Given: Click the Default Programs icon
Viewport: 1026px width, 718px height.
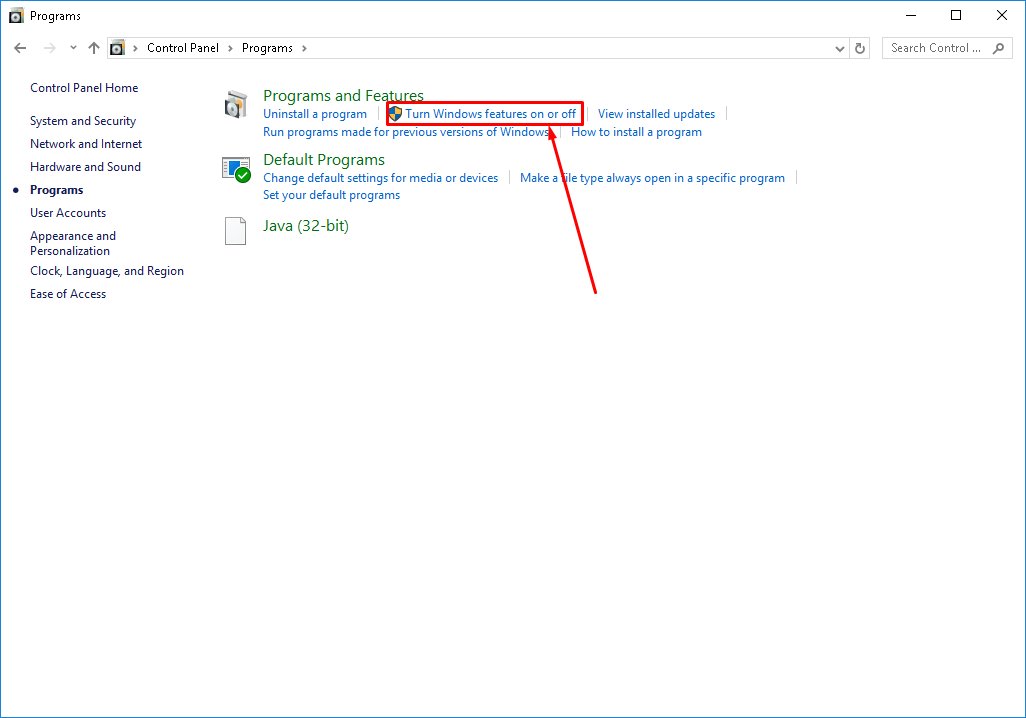Looking at the screenshot, I should (x=236, y=170).
